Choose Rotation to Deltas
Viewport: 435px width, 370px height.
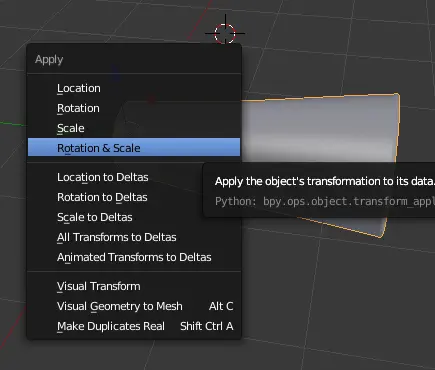(134, 197)
